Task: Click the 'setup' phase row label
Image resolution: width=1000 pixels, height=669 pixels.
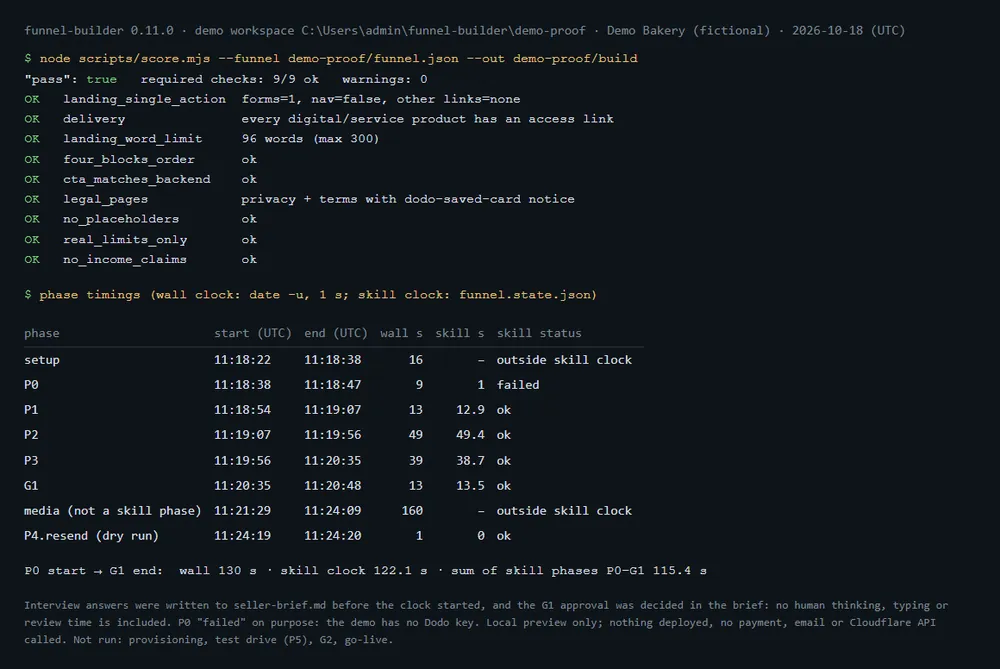Action: click(42, 360)
